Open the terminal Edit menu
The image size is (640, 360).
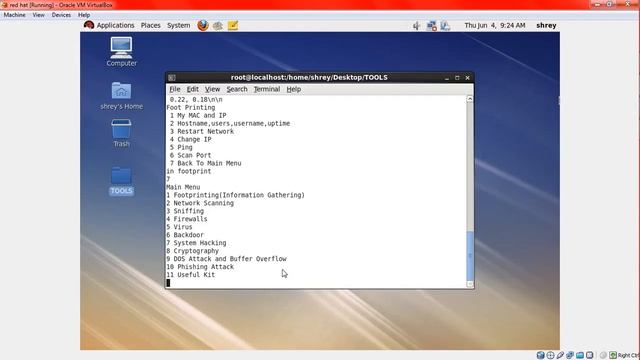click(193, 89)
